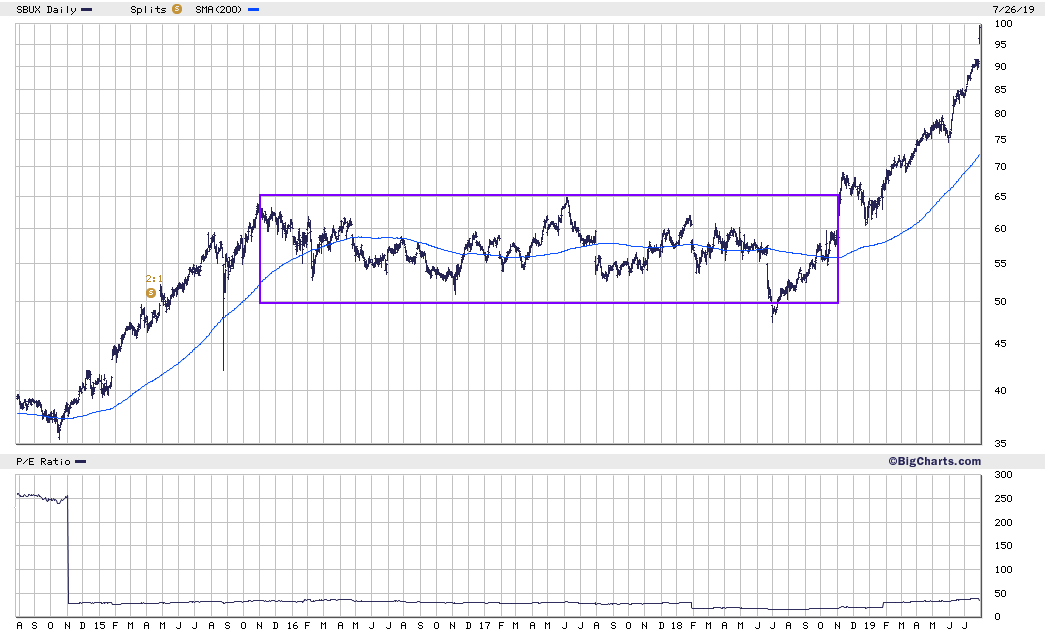Click the 50 label on the price axis
Image resolution: width=1045 pixels, height=635 pixels.
point(1000,301)
